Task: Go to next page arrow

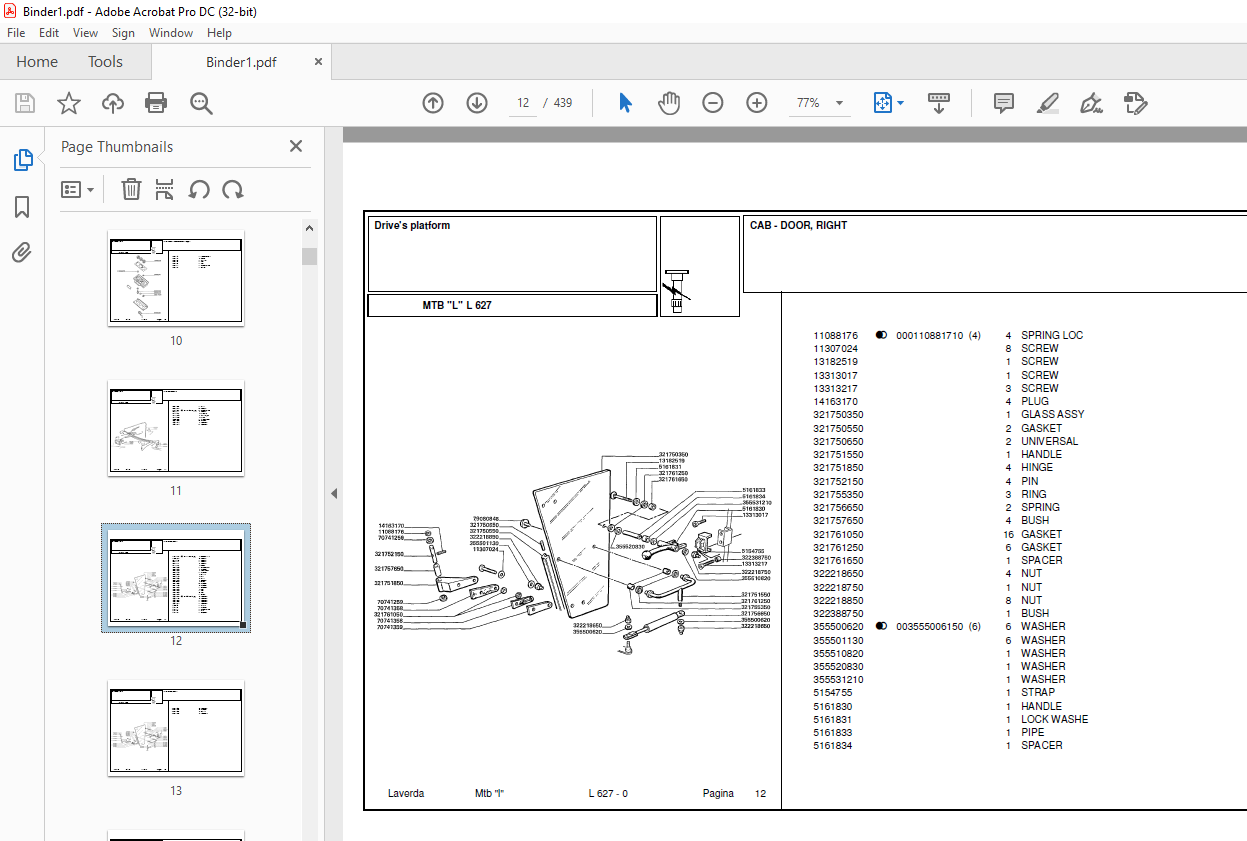Action: point(477,103)
